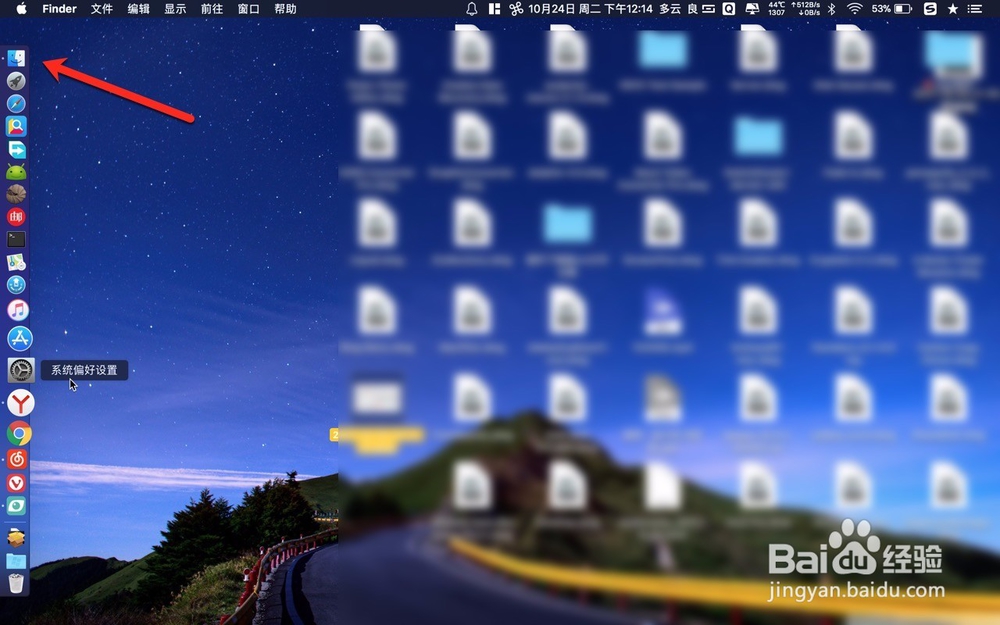Open Notification Center list icon

(x=975, y=9)
